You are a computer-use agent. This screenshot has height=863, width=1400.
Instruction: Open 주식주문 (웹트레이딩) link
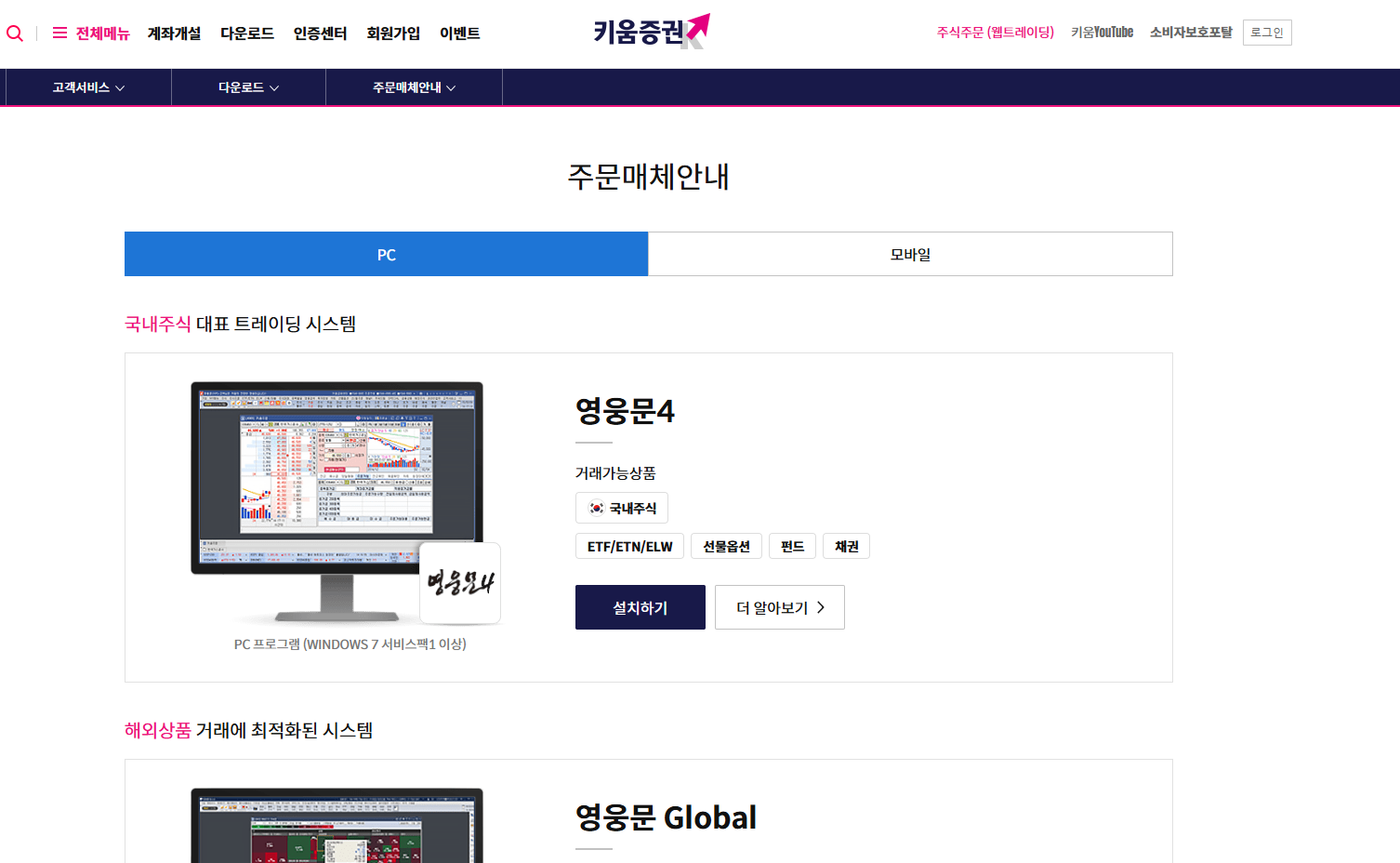pos(996,33)
